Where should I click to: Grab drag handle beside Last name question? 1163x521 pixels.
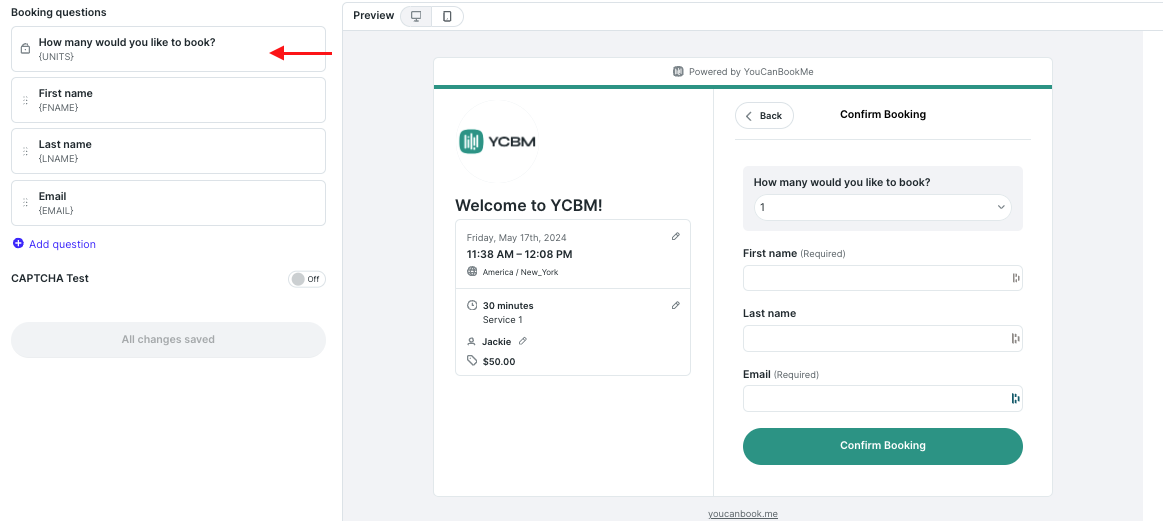coord(25,151)
